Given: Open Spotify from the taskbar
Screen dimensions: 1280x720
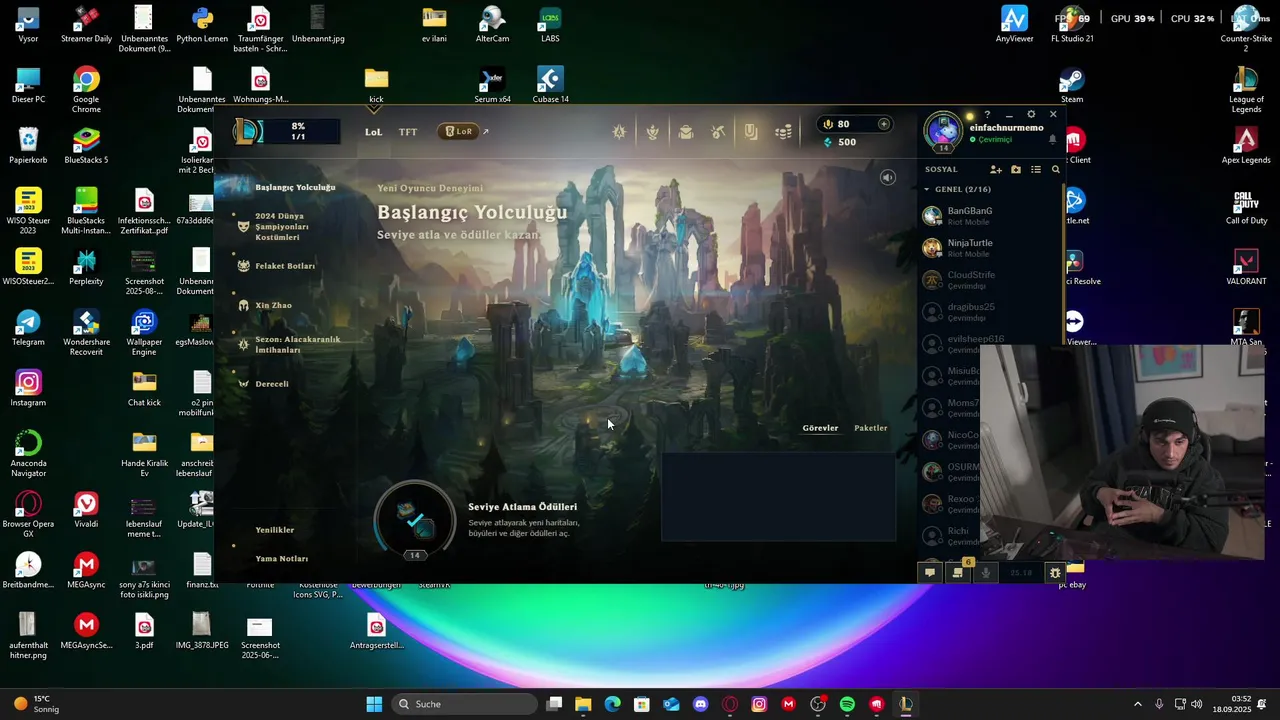Looking at the screenshot, I should 847,704.
